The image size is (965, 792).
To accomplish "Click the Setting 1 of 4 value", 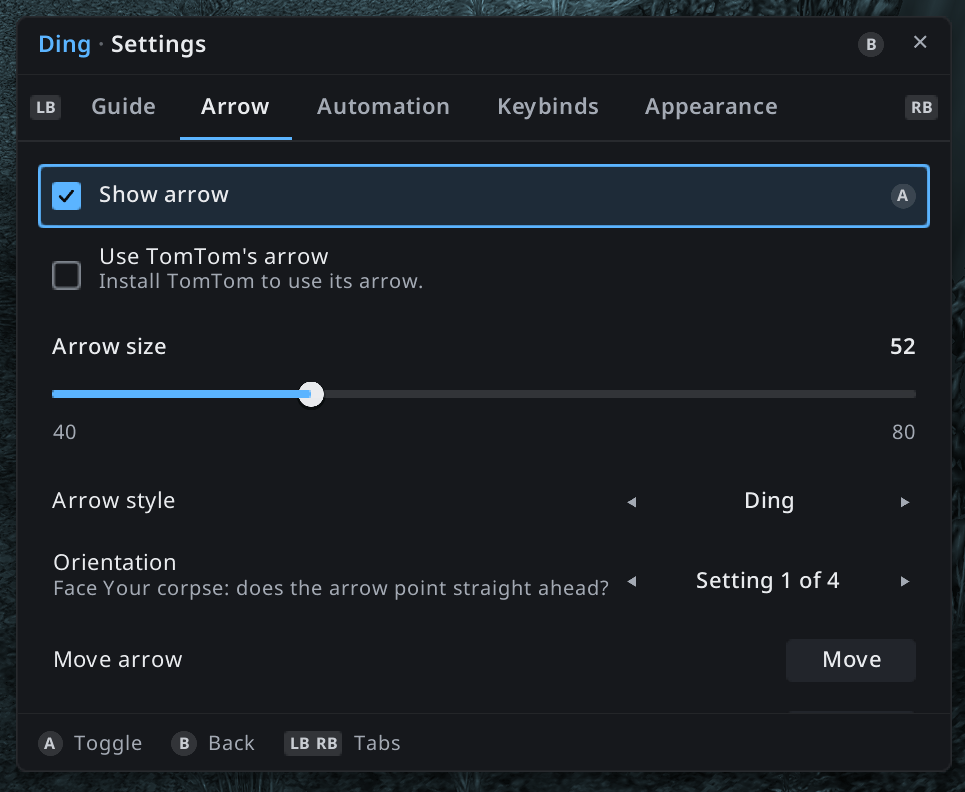I will [767, 580].
